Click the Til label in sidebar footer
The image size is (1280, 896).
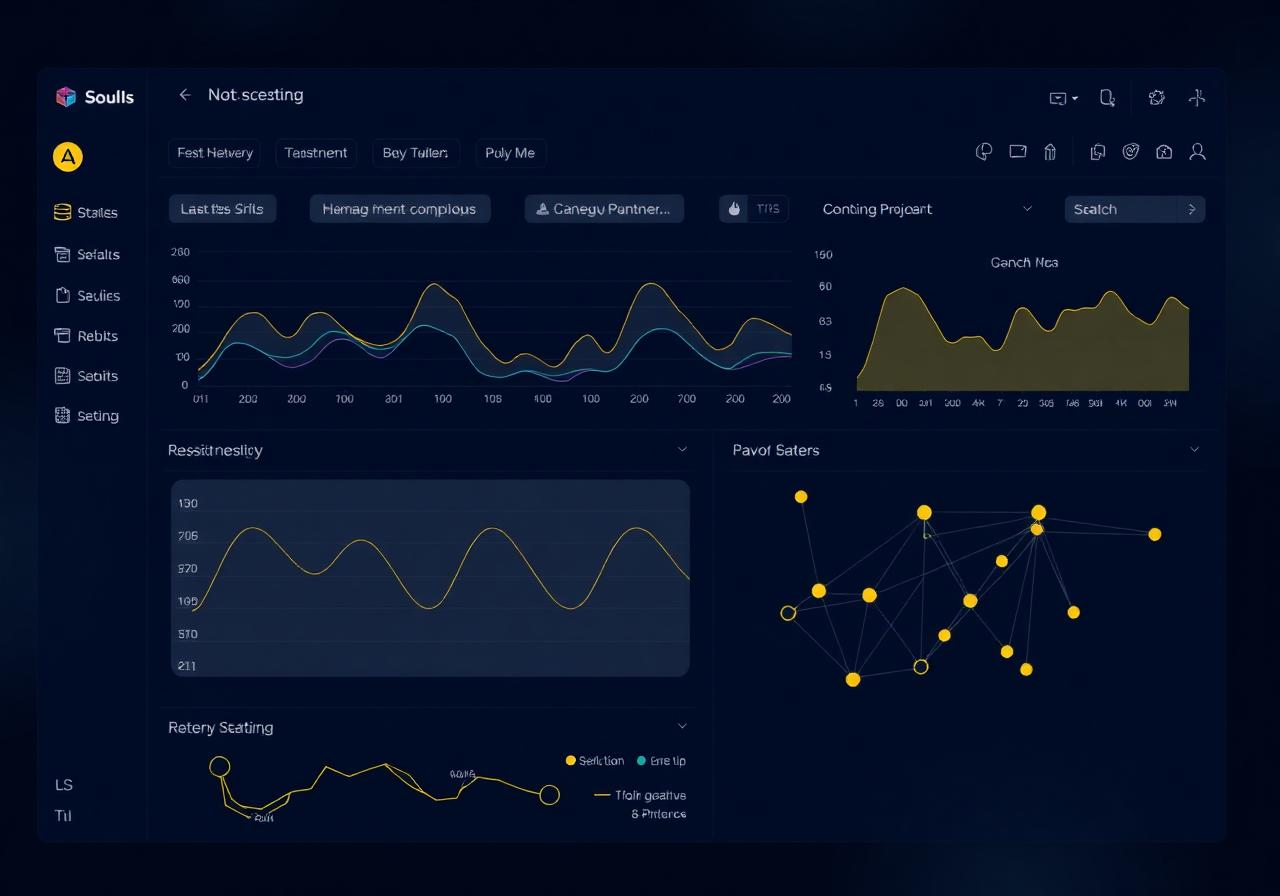coord(63,816)
